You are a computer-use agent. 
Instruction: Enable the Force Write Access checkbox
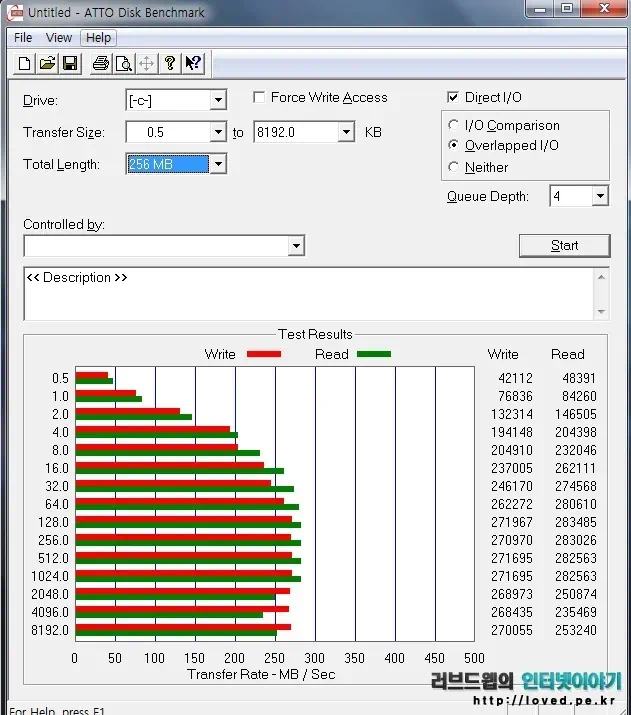point(260,98)
